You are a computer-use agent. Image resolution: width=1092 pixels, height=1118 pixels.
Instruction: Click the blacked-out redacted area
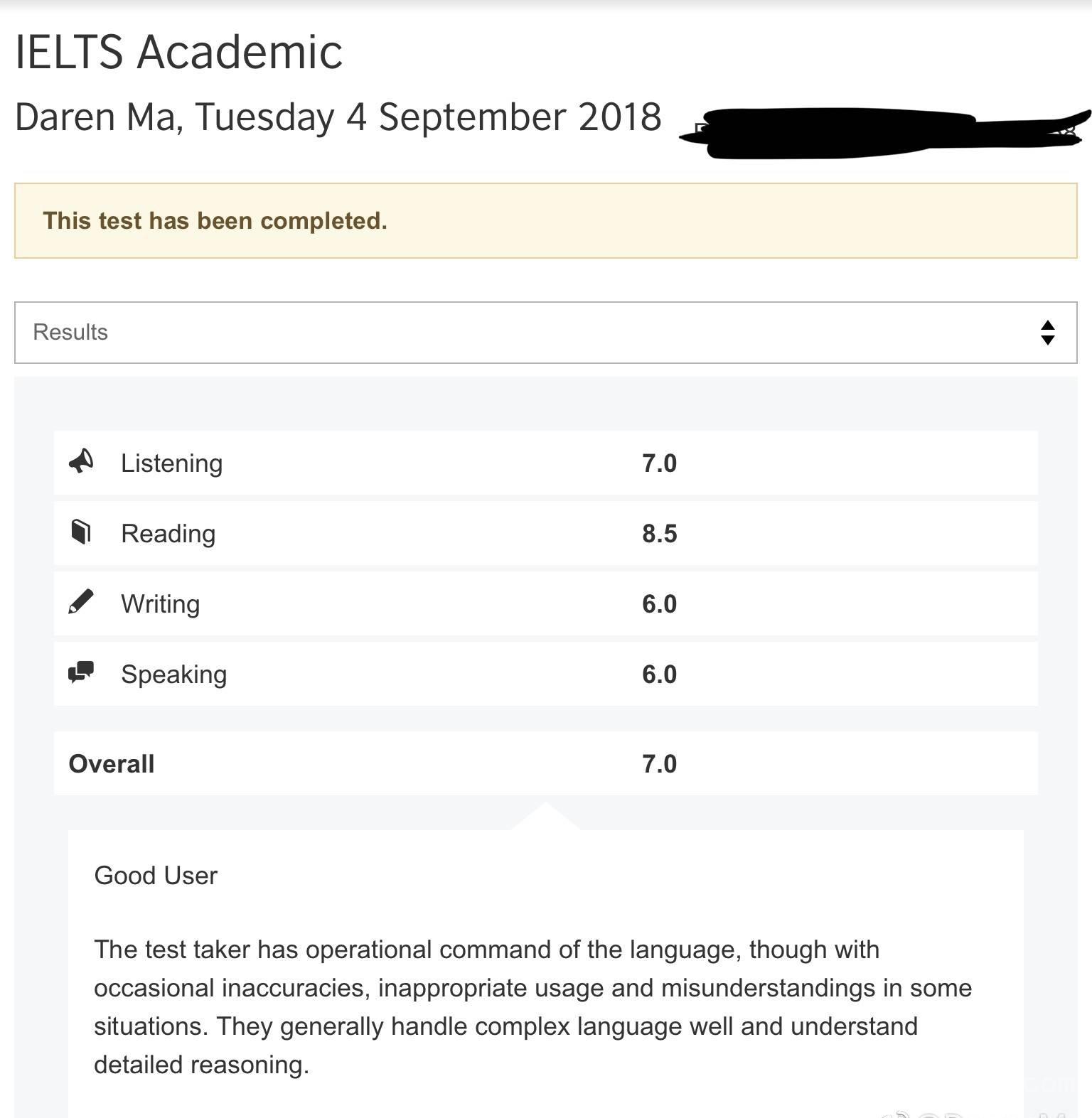tap(885, 132)
